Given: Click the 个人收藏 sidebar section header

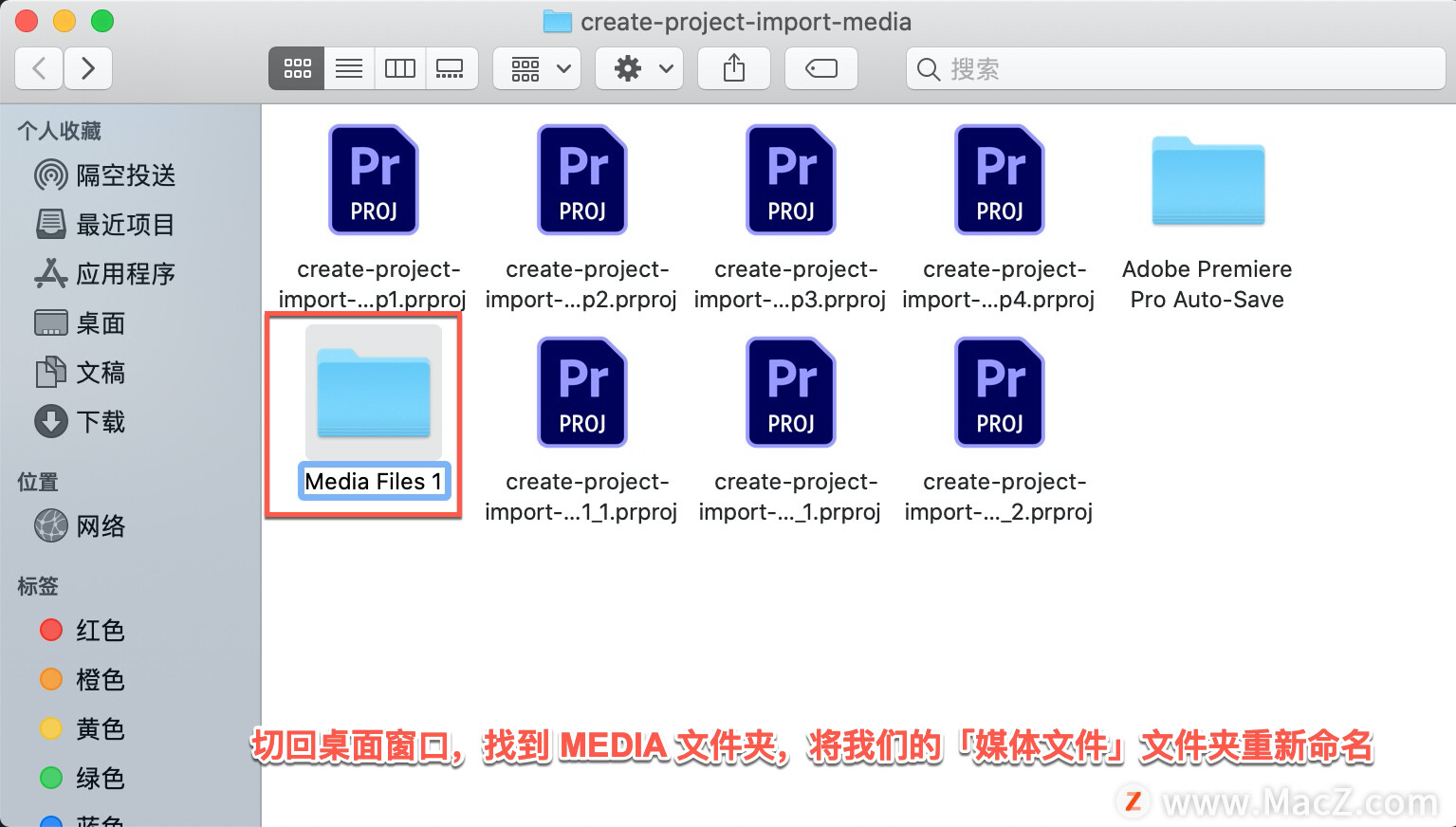Looking at the screenshot, I should coord(59,131).
